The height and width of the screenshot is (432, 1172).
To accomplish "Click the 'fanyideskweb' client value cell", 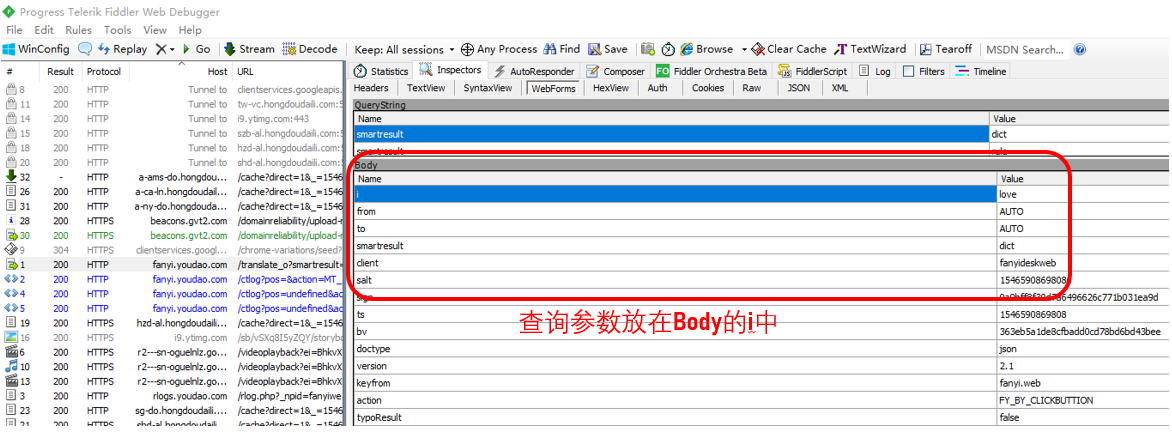I will coord(1084,262).
